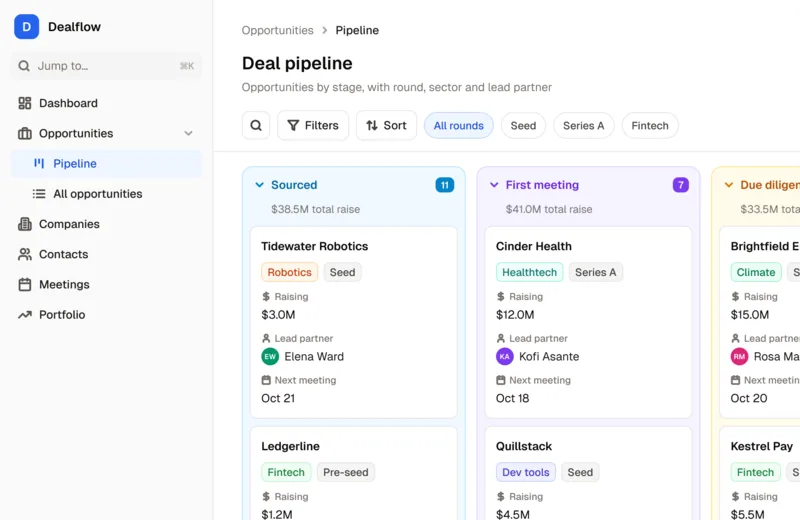Click the Pipeline breadcrumb

[x=357, y=30]
